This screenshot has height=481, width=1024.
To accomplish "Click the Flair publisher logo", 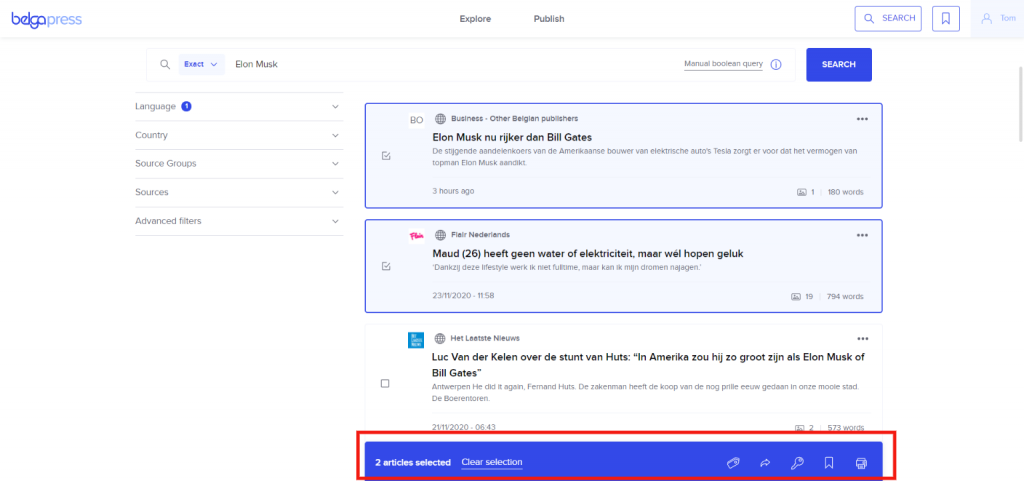I will pos(416,236).
